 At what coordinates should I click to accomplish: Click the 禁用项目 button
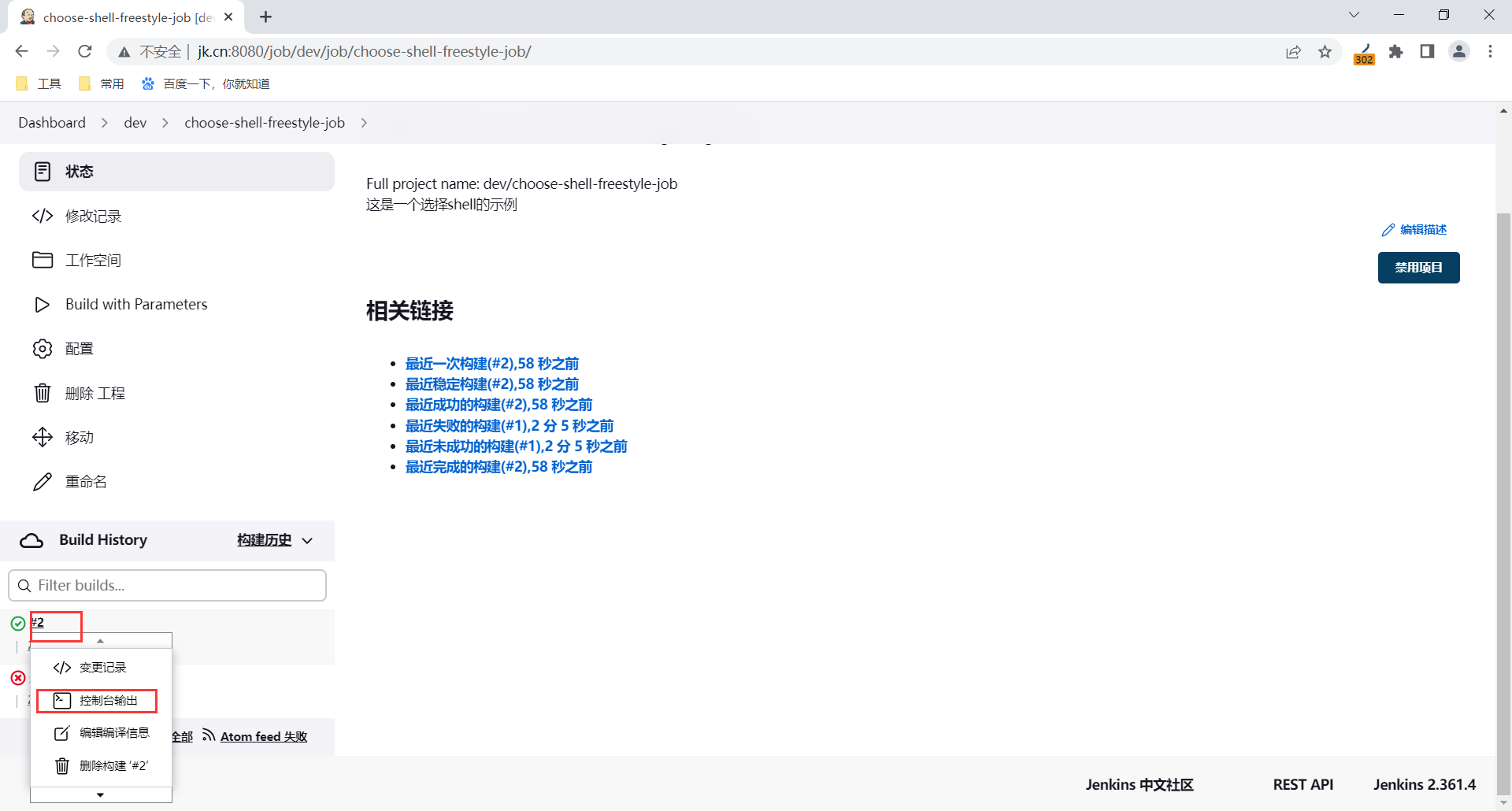tap(1418, 268)
